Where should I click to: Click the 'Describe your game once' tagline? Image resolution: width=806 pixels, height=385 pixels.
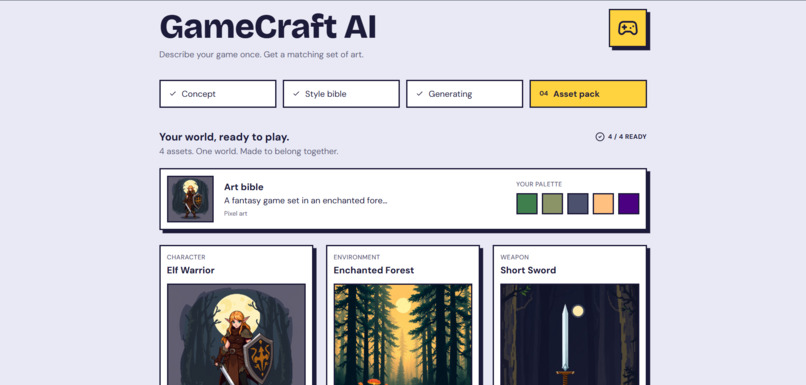(x=261, y=54)
